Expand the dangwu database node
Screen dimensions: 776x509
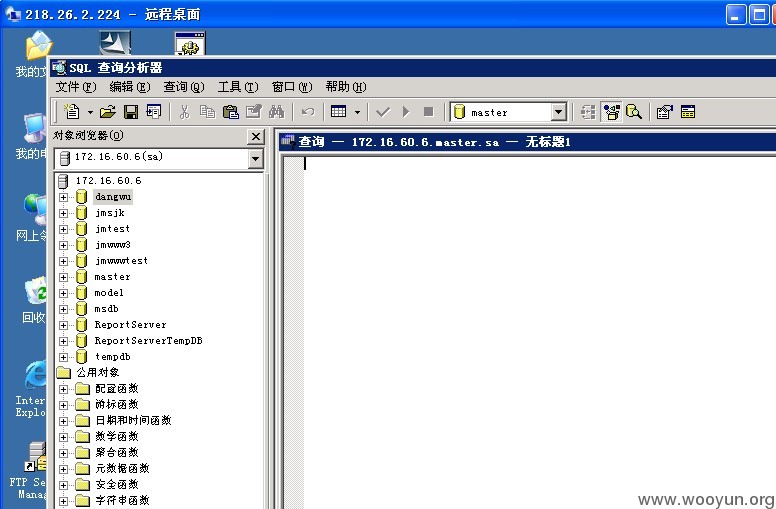point(63,197)
